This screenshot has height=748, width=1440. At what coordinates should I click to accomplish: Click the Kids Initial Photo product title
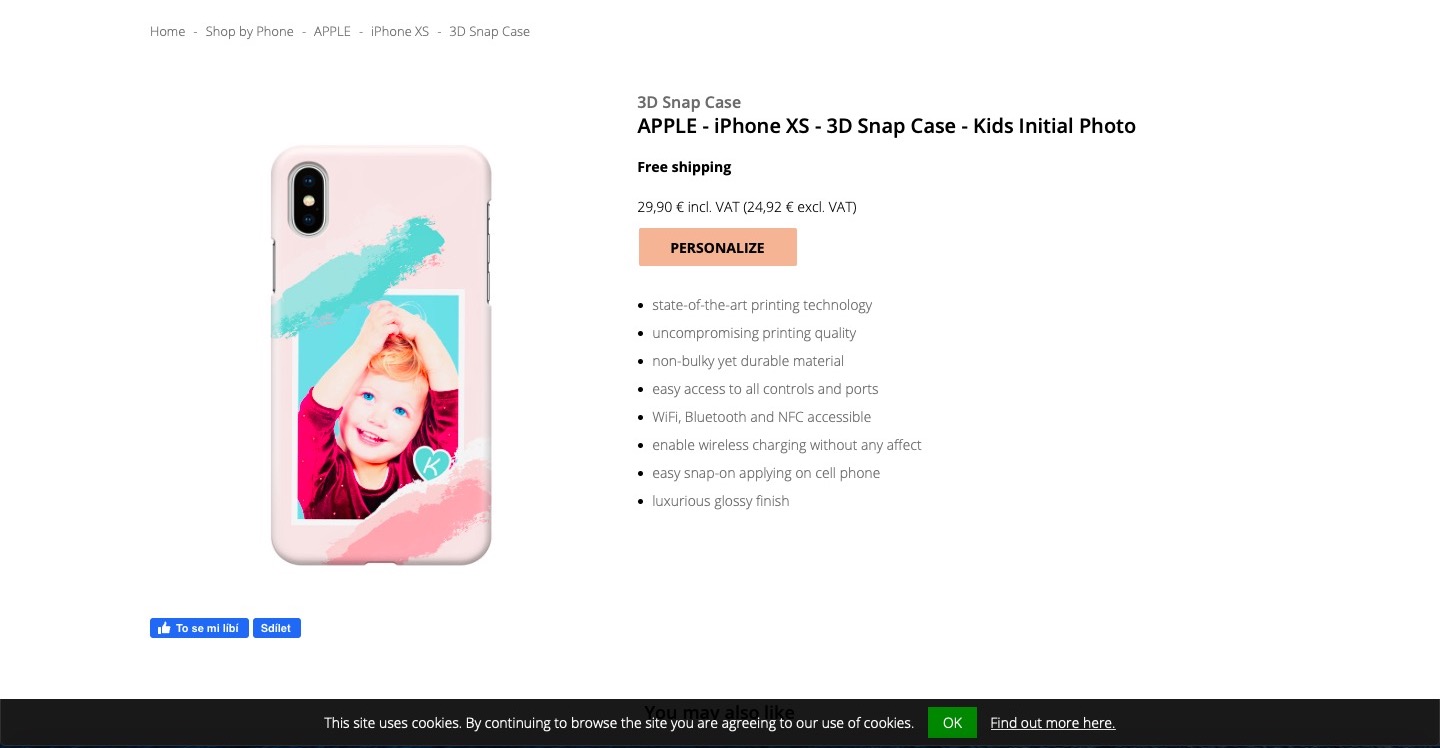886,126
